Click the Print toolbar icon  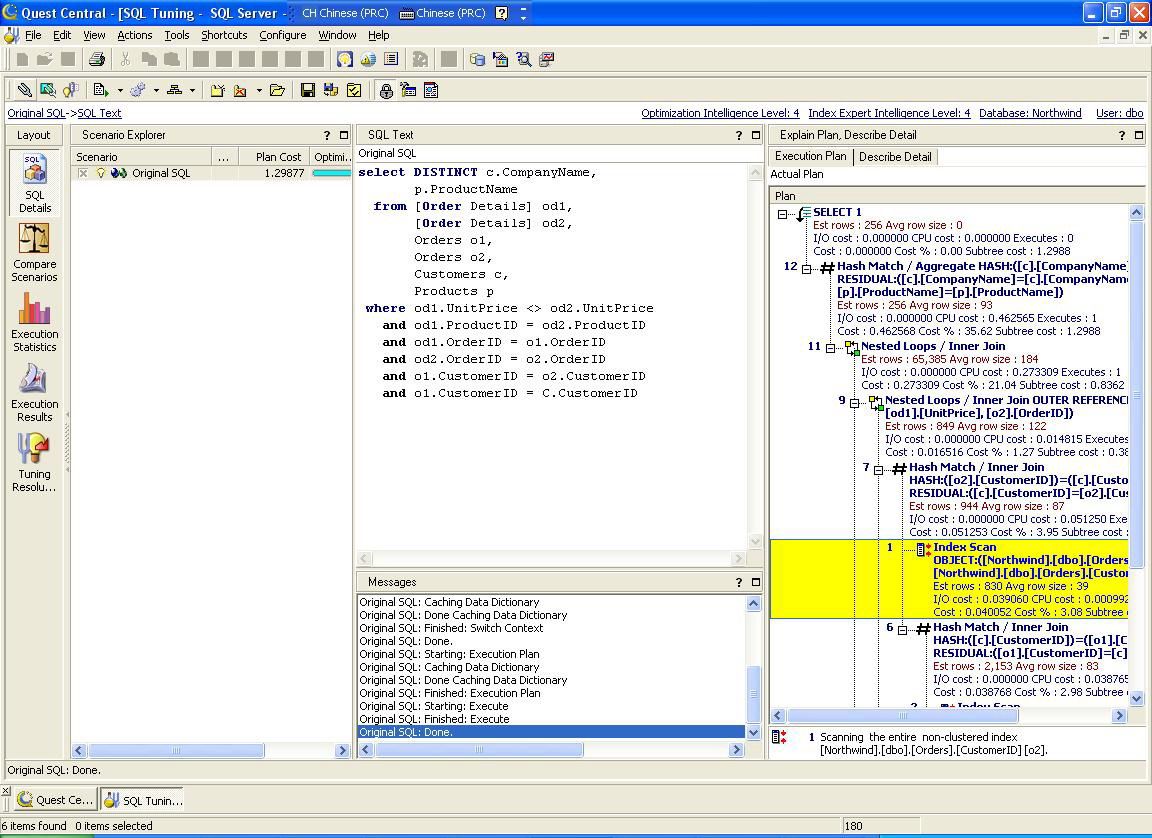96,59
